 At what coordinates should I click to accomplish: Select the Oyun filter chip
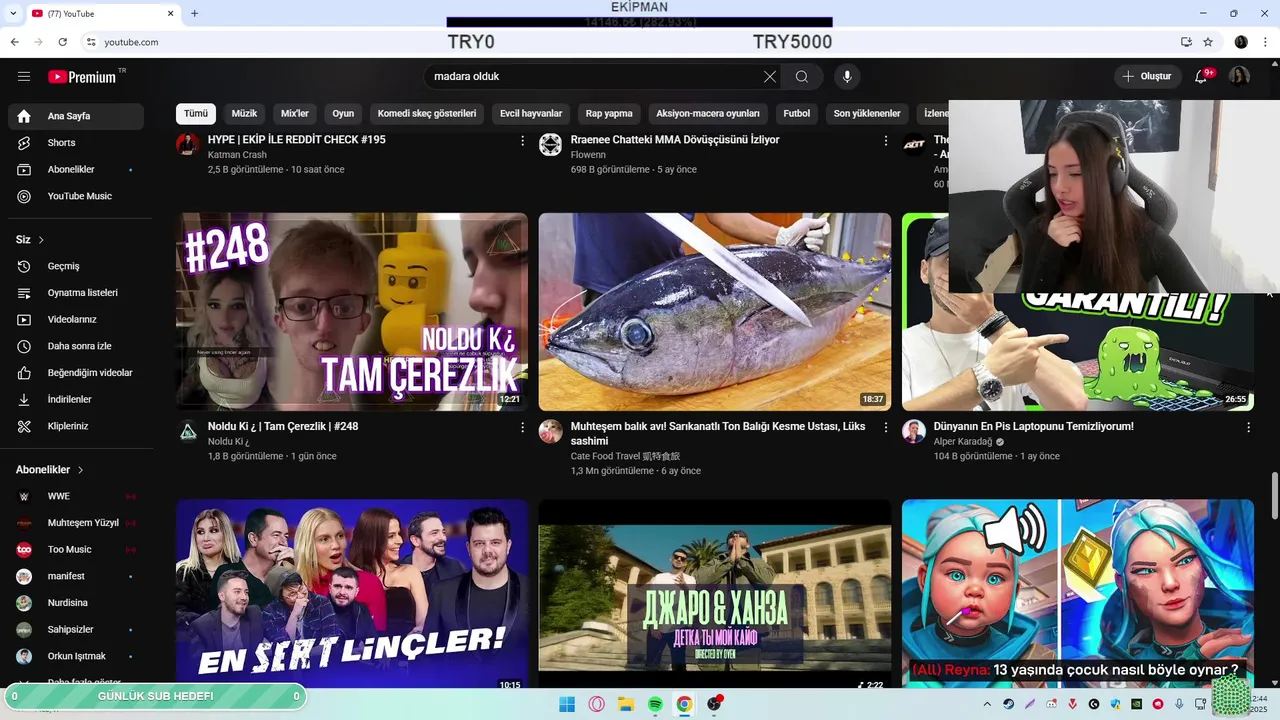point(343,114)
